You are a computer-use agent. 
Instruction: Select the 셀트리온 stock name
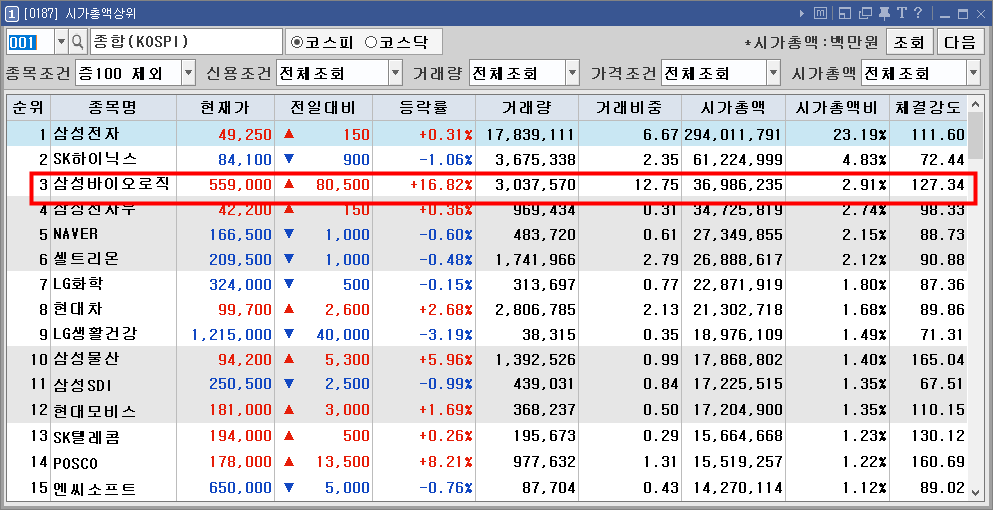[86, 259]
